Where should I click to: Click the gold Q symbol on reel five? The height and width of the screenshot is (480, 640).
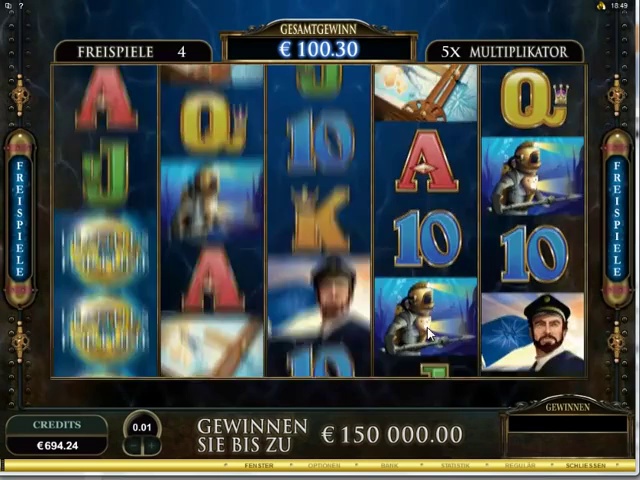pos(533,98)
